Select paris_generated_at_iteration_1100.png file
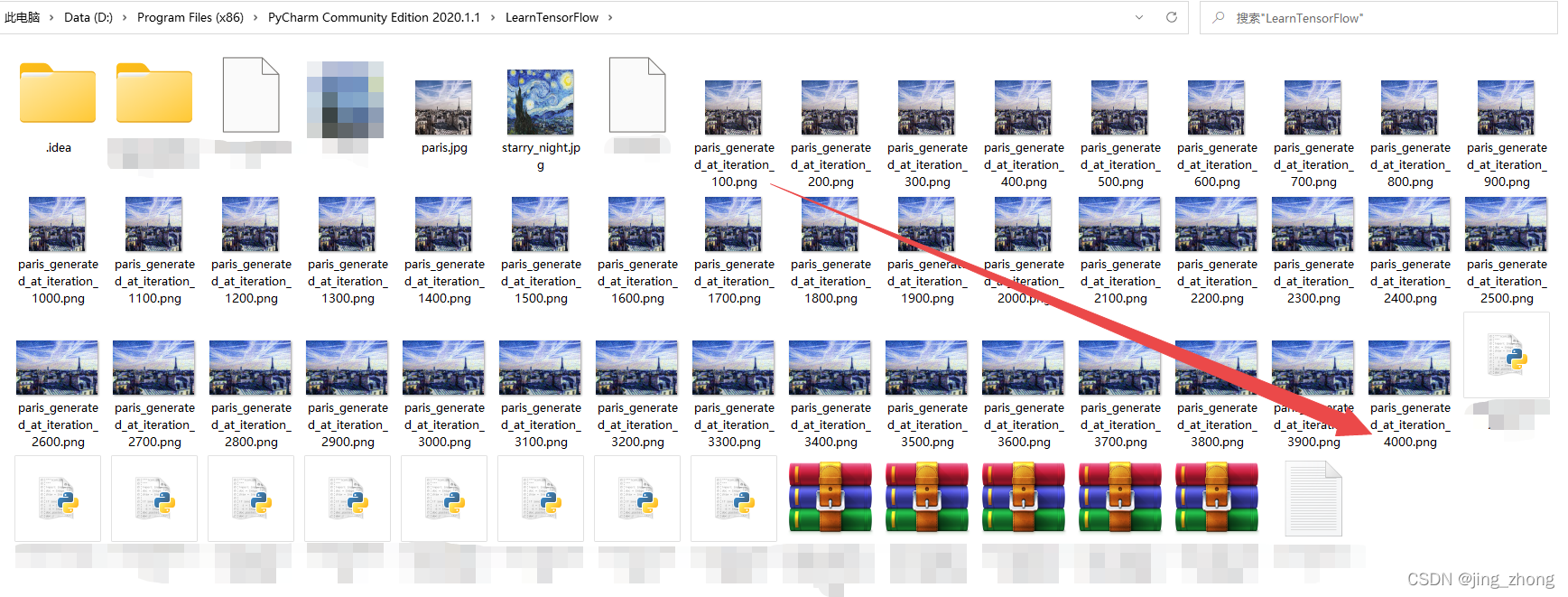Image resolution: width=1568 pixels, height=597 pixels. (154, 251)
